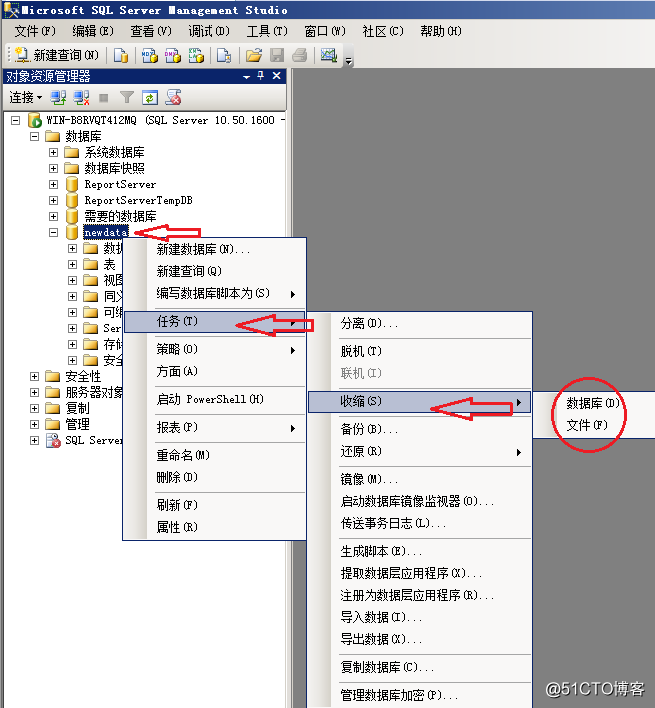Expand the ReportServer database node

53,185
